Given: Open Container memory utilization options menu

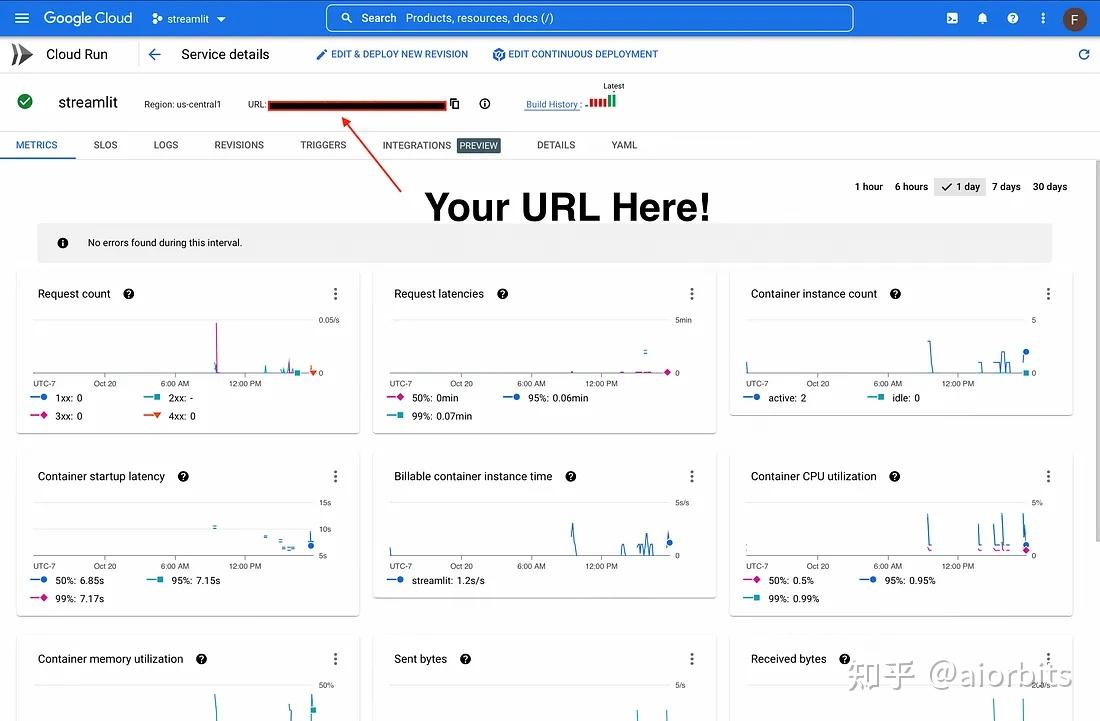Looking at the screenshot, I should (335, 659).
